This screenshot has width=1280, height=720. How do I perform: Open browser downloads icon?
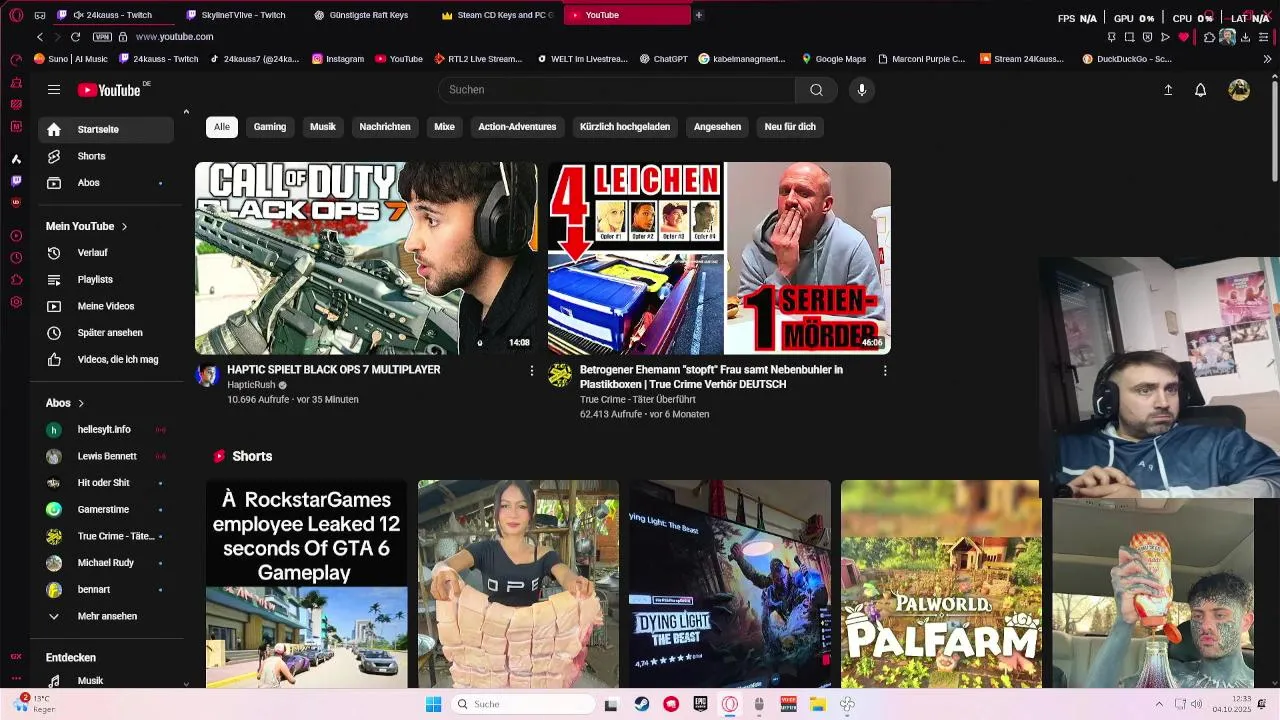1245,37
